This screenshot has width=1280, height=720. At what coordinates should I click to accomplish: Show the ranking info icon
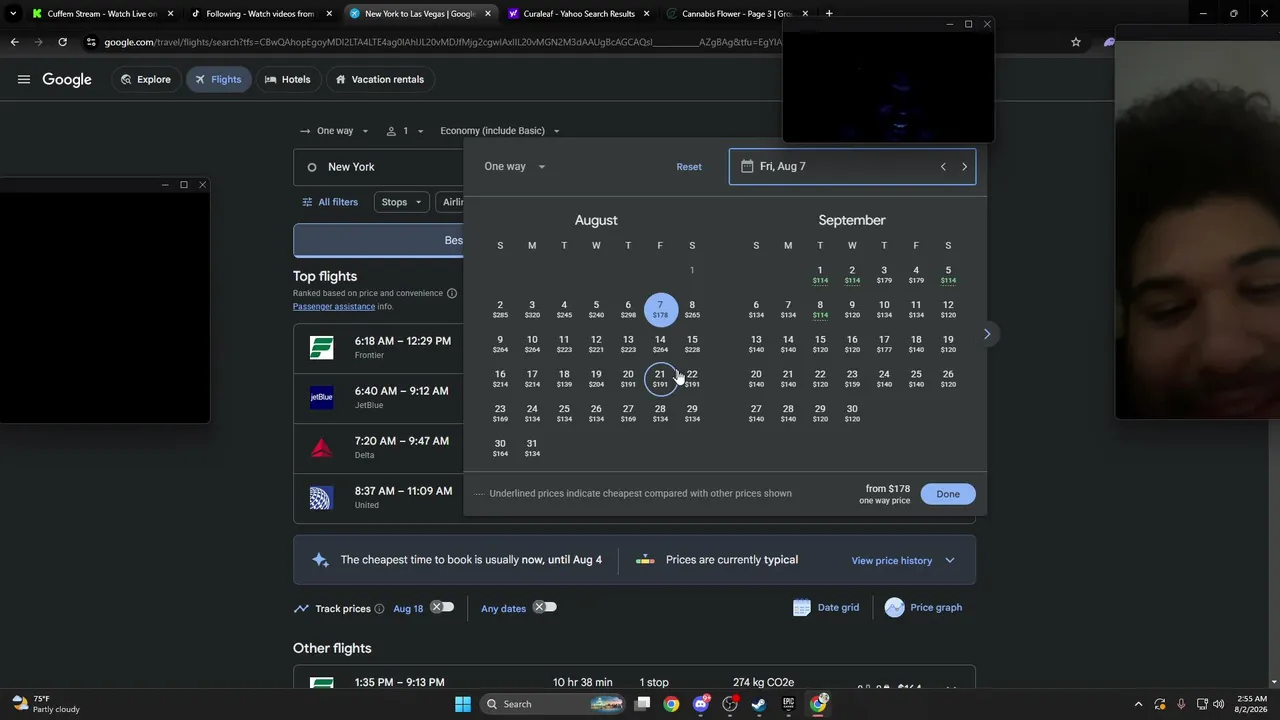click(x=452, y=294)
